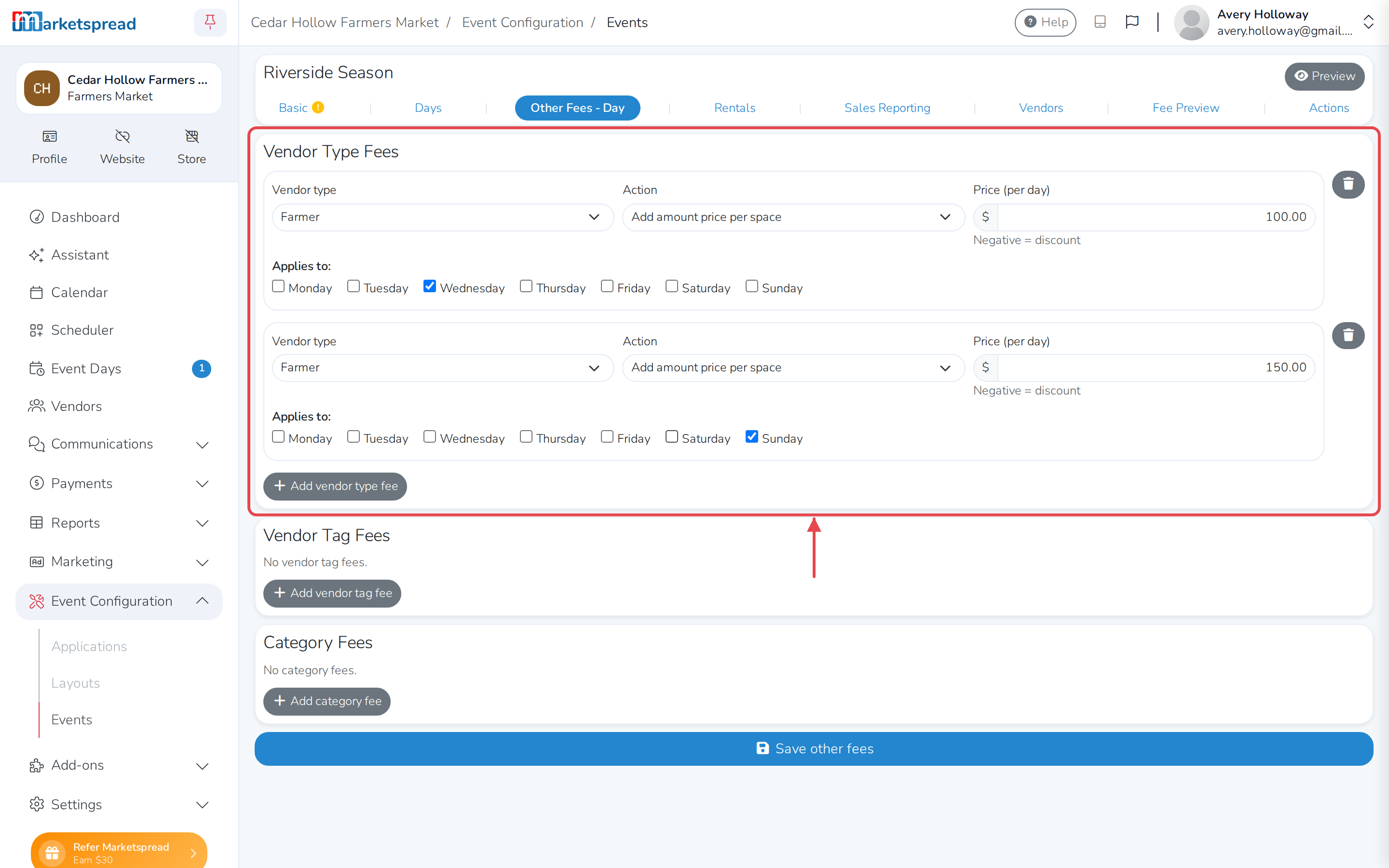Uncheck Wednesday in the first fee row

point(429,286)
